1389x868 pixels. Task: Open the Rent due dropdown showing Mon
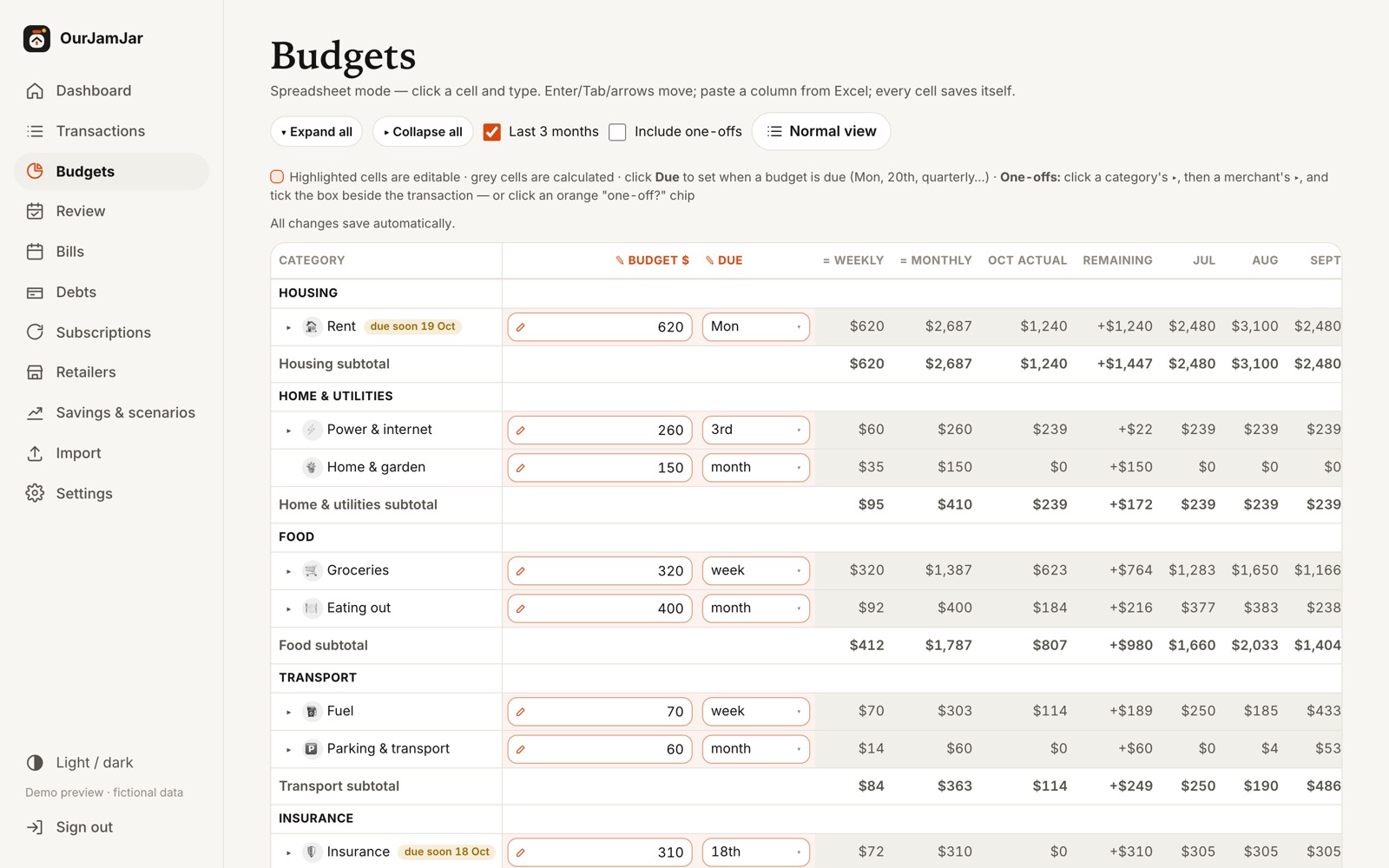pos(755,327)
